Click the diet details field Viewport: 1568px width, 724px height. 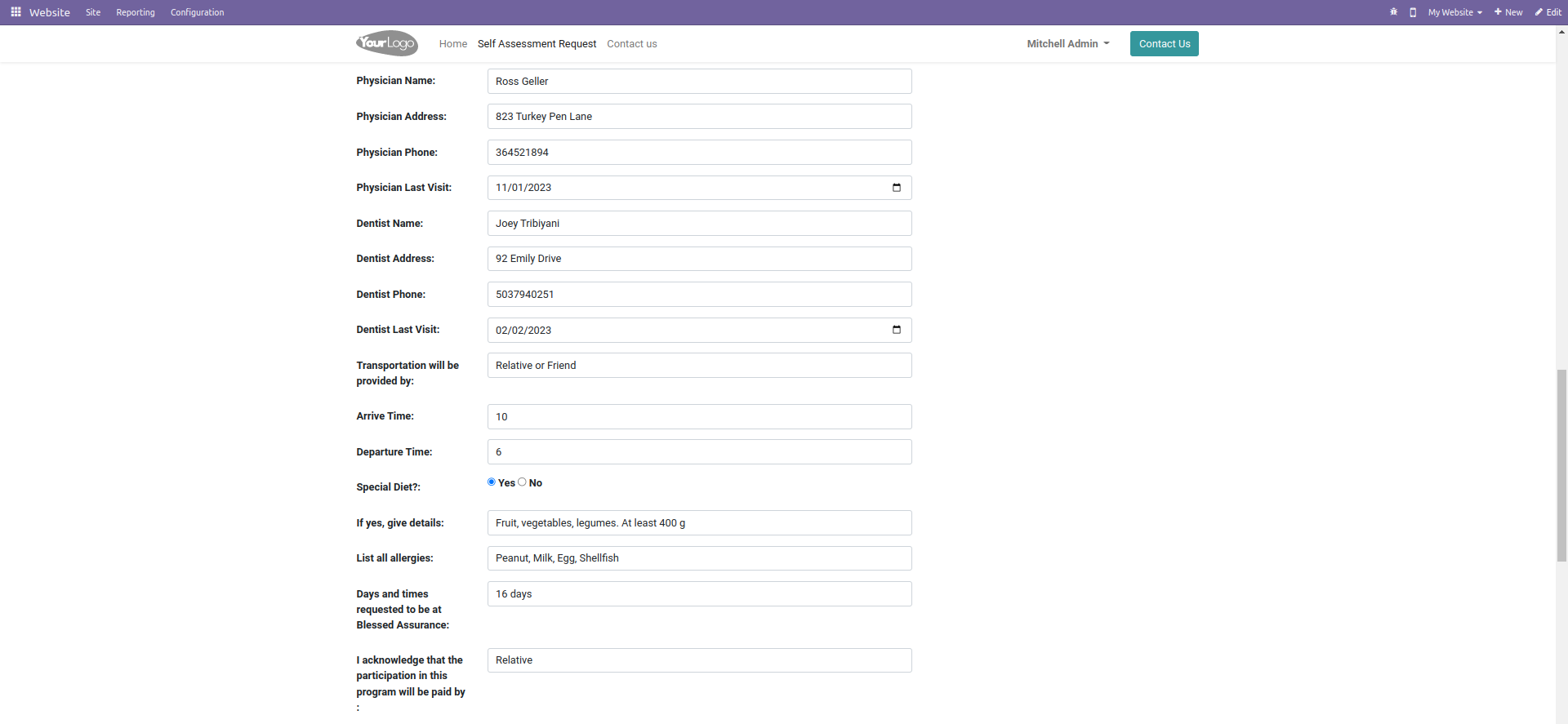(x=700, y=523)
